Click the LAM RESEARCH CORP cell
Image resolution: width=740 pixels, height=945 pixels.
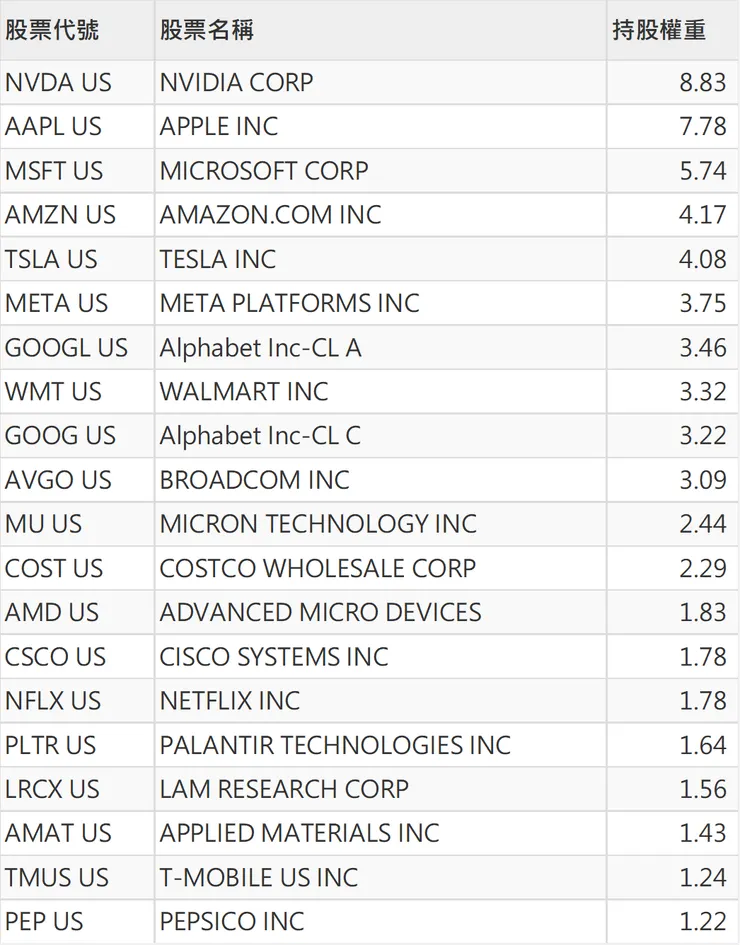click(284, 789)
